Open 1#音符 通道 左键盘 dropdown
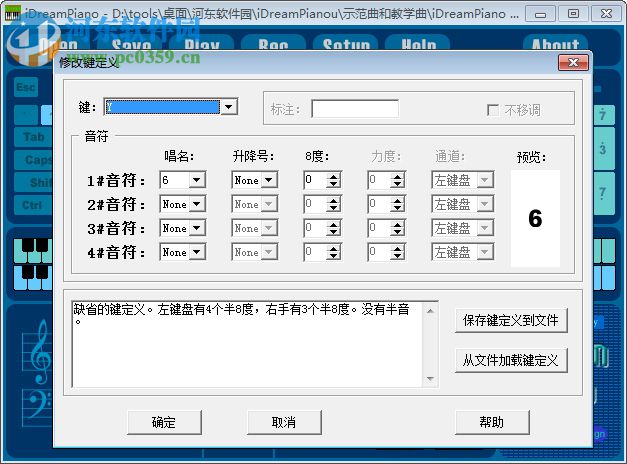This screenshot has width=627, height=464. click(x=485, y=180)
